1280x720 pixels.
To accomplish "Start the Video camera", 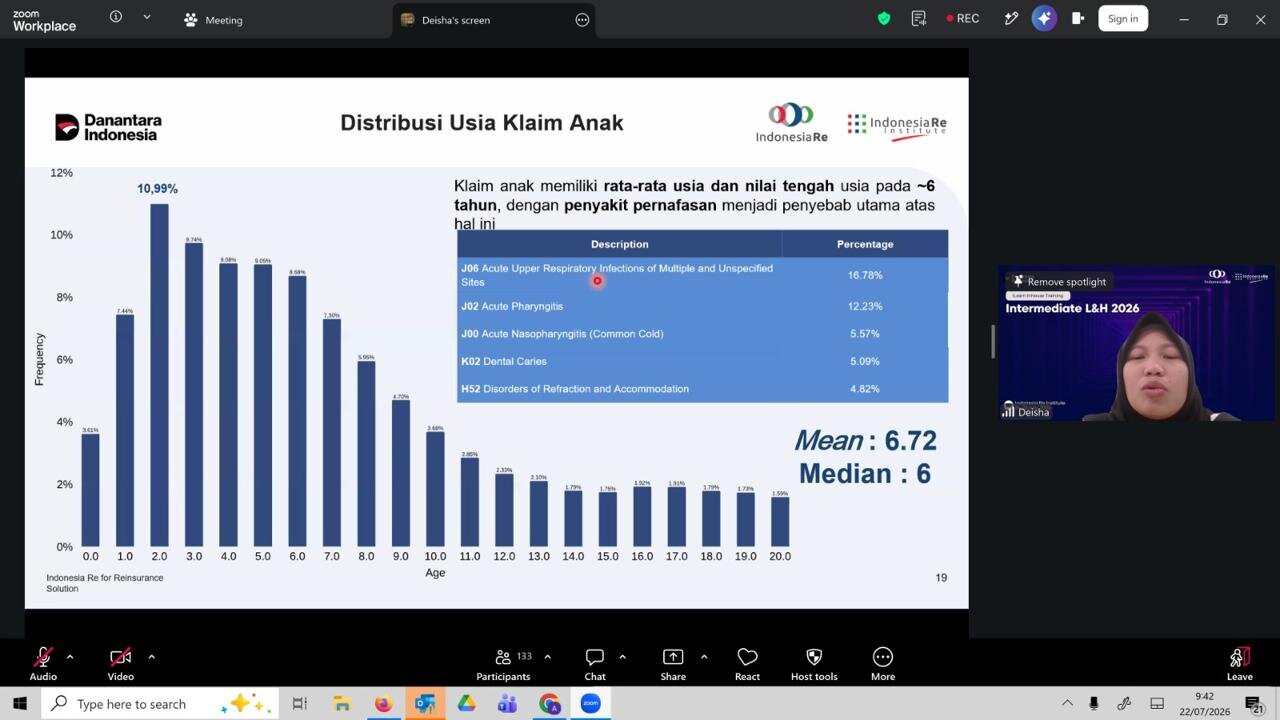I will tap(120, 663).
